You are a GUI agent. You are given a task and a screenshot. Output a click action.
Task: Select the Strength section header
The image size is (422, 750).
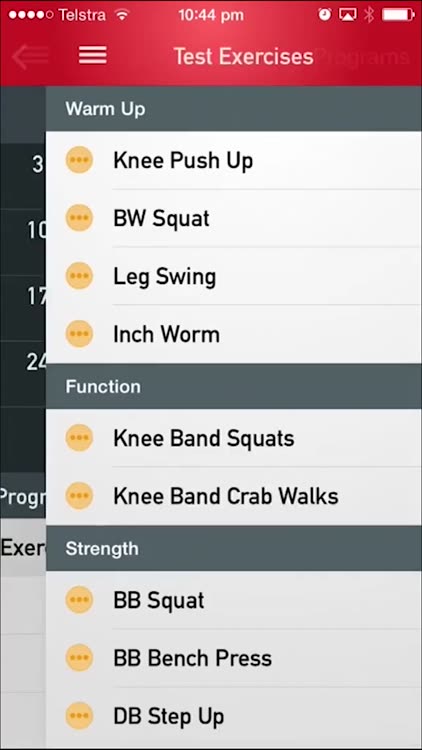click(x=233, y=548)
